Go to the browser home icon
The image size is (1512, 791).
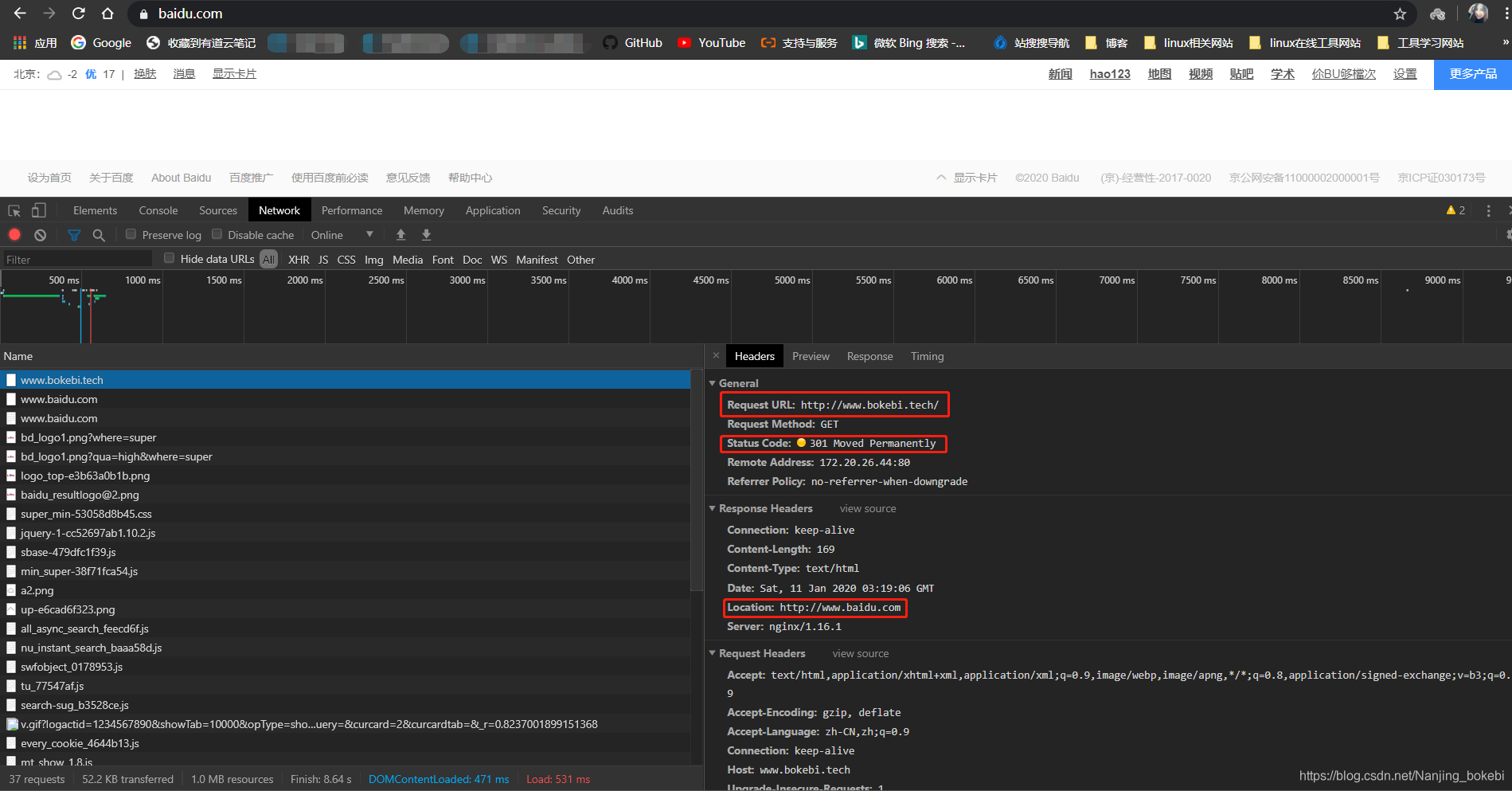[x=107, y=14]
